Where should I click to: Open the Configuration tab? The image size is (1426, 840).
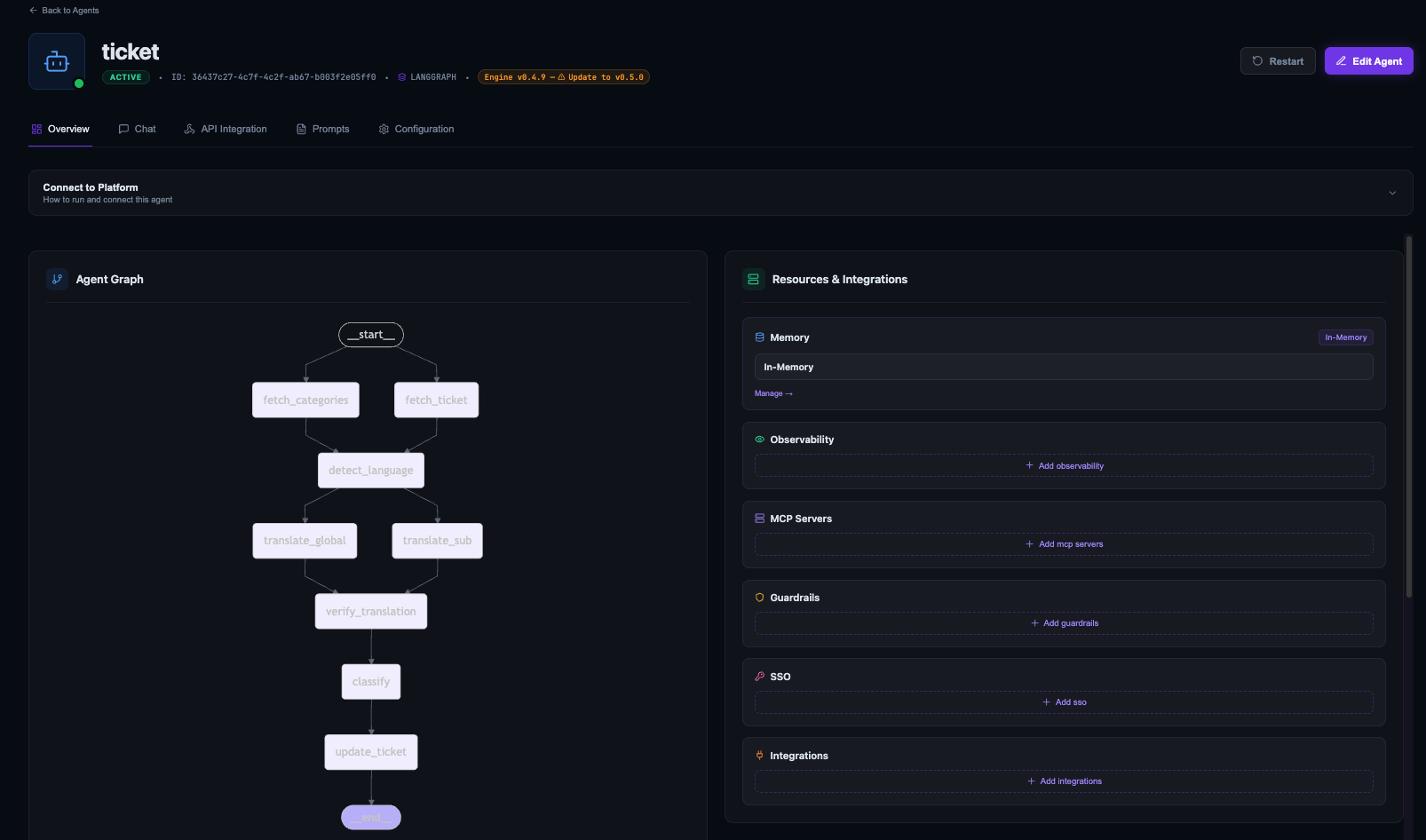[416, 129]
